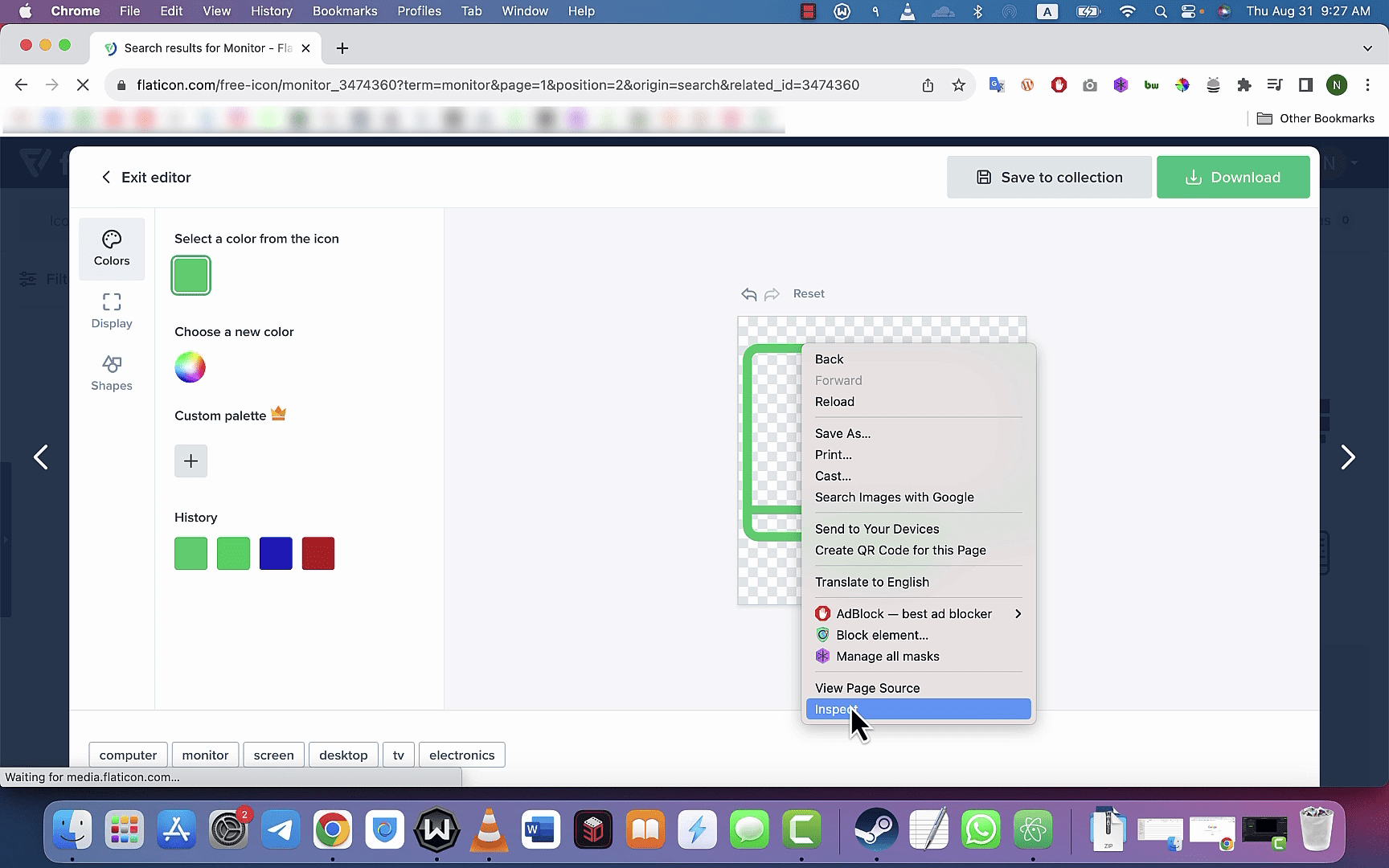Choose Cast... in the context menu
Screen dimensions: 1389x868
pos(918,476)
